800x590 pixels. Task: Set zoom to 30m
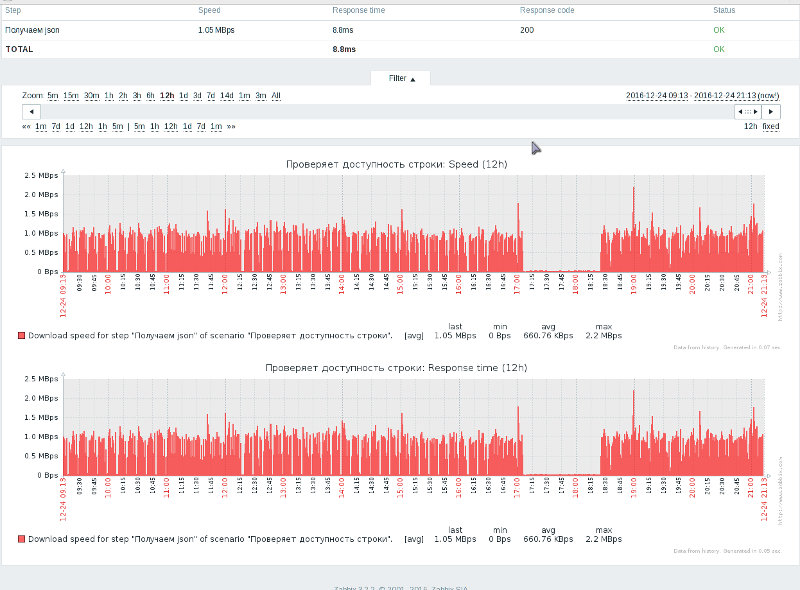[91, 96]
